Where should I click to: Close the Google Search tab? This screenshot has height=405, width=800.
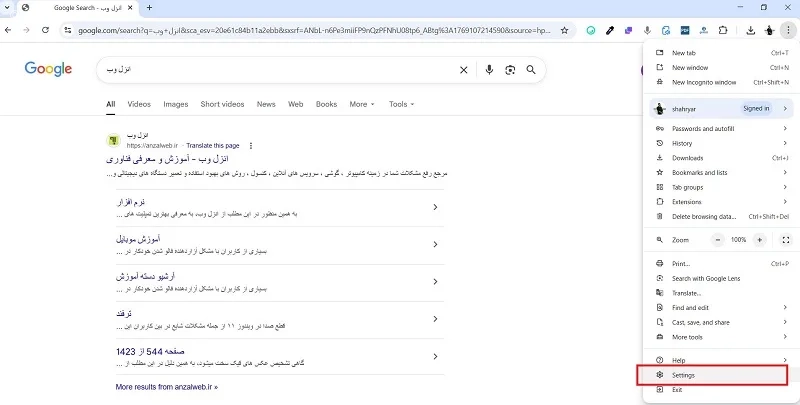pyautogui.click(x=130, y=8)
